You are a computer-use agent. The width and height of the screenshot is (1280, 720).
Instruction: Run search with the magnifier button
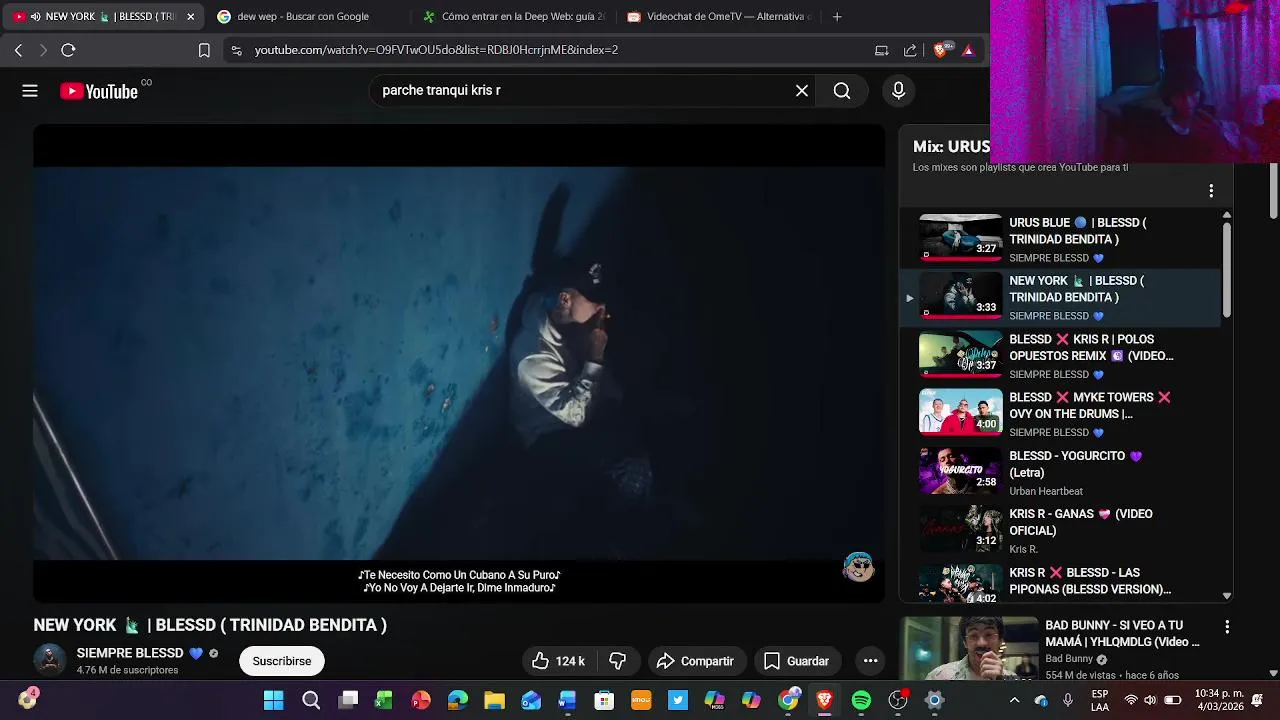pos(842,91)
